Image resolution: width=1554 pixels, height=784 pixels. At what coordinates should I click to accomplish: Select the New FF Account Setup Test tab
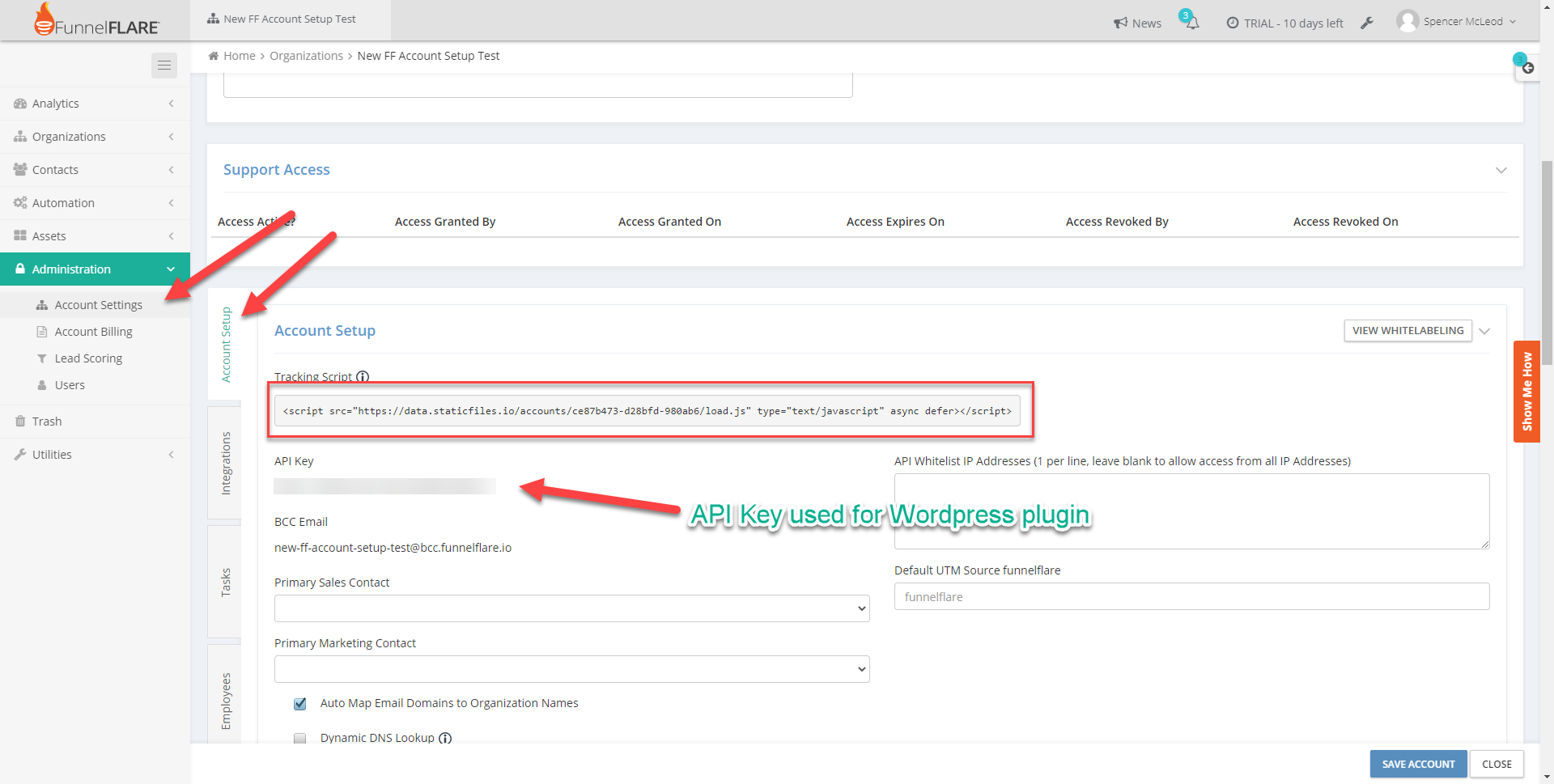click(x=290, y=19)
